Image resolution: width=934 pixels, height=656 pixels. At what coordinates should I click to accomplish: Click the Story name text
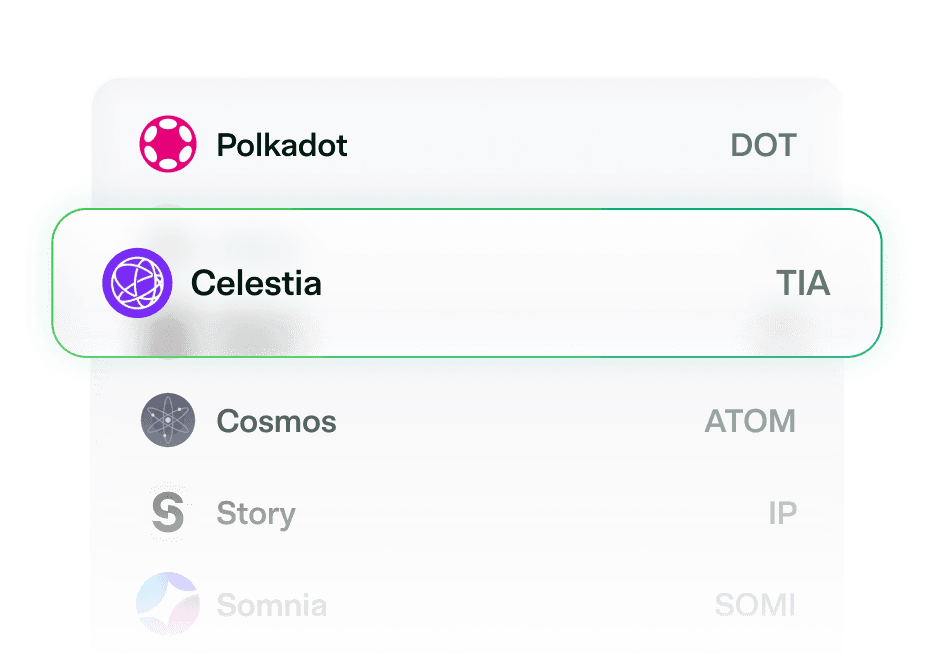(x=256, y=513)
